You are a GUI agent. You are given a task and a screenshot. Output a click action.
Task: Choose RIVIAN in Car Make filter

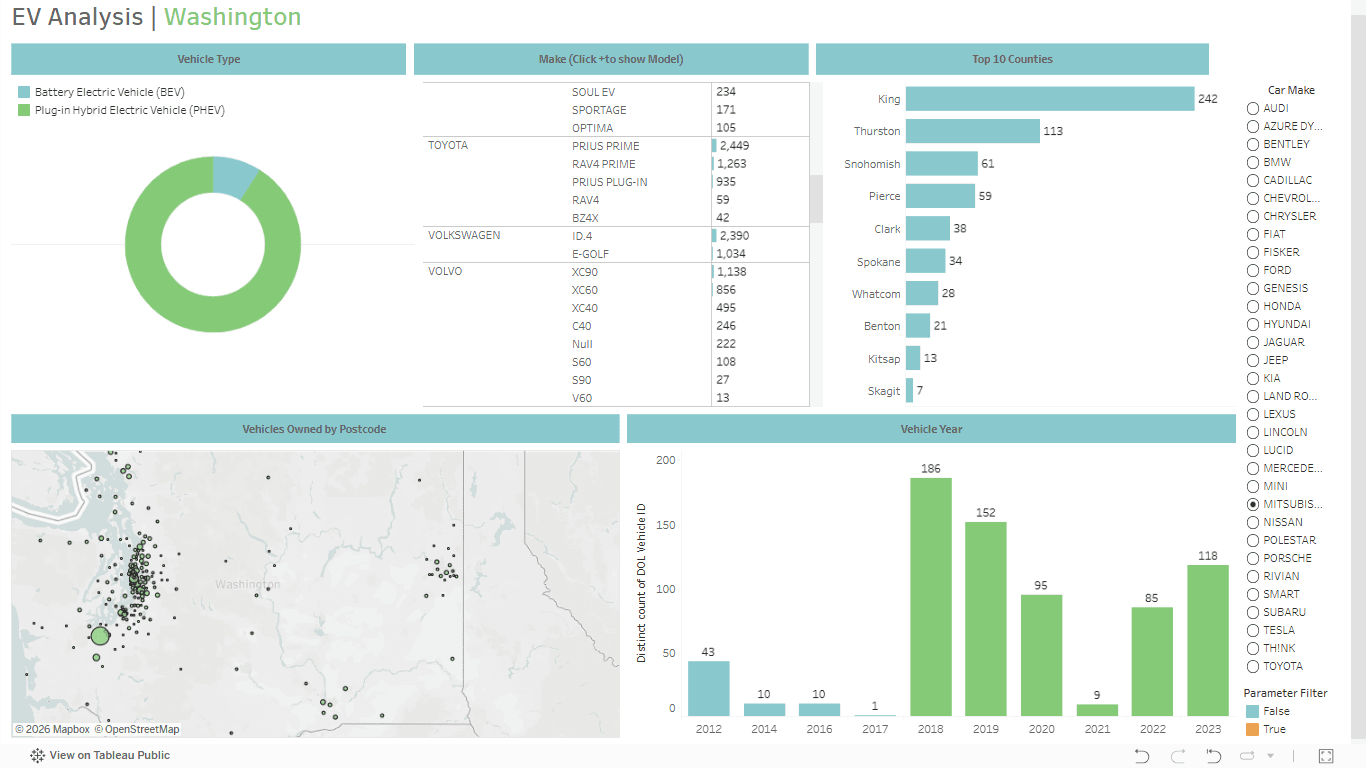coord(1252,576)
